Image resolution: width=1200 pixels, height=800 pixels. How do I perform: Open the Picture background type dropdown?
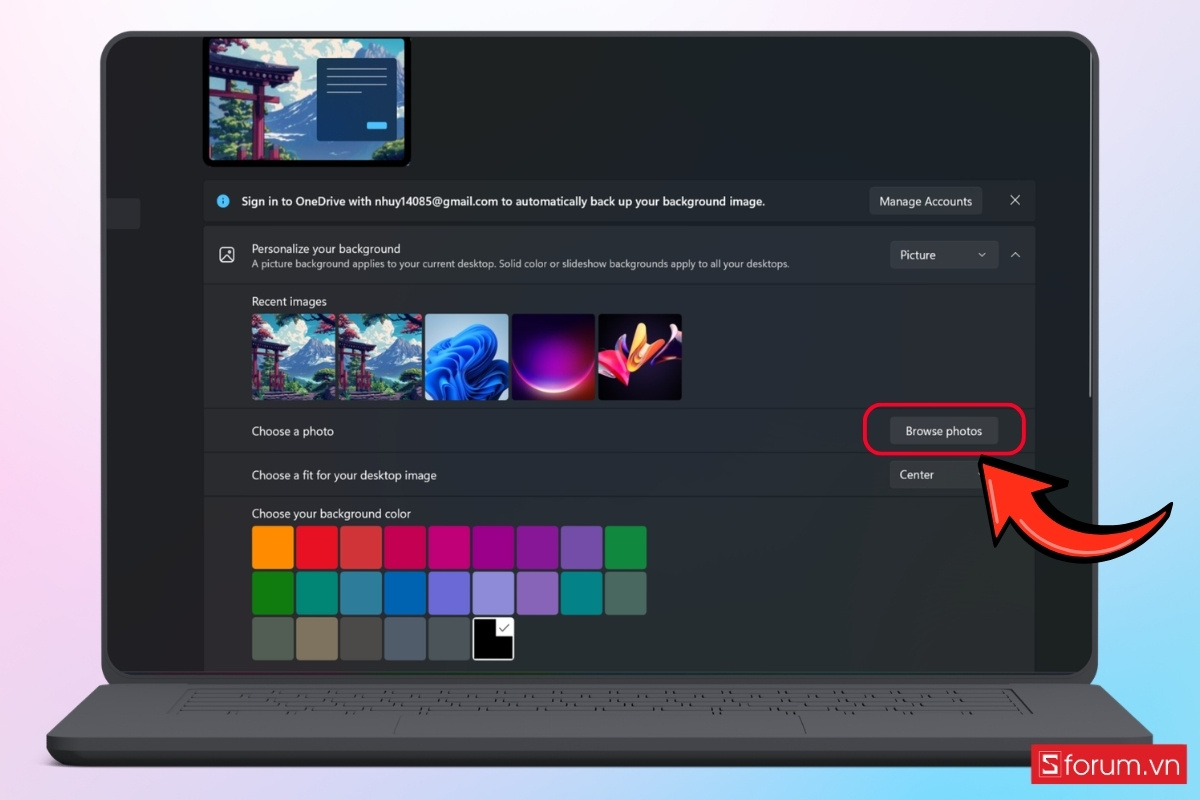click(944, 255)
